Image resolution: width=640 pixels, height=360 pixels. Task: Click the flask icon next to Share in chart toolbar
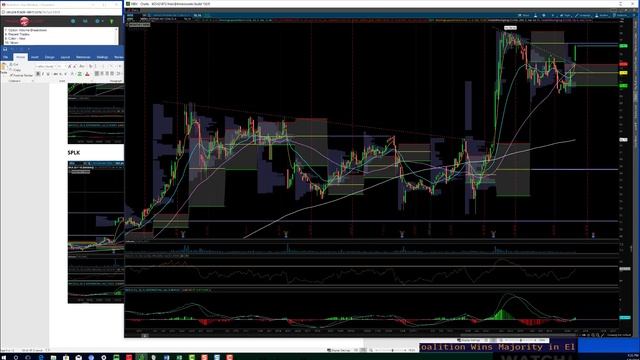coord(536,16)
